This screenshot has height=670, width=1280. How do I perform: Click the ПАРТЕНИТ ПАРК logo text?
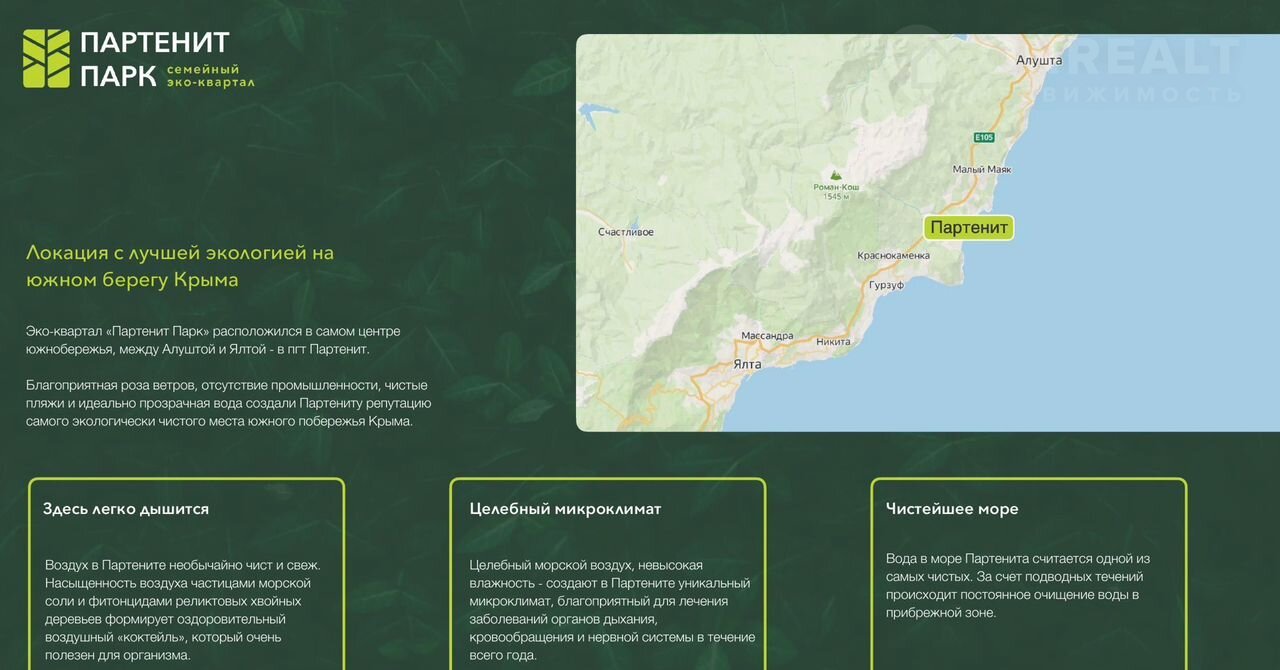153,58
